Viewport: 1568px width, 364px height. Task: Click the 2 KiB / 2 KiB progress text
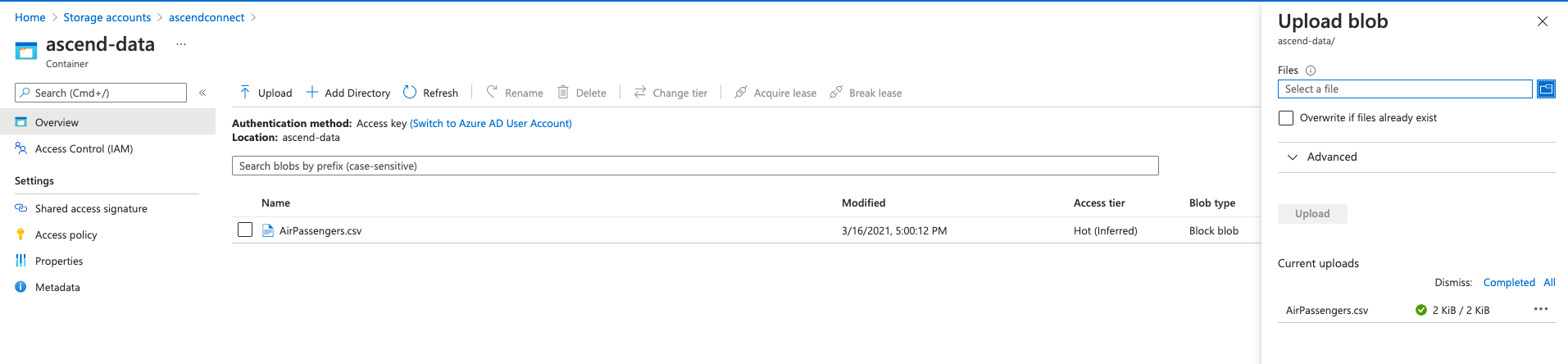tap(1461, 310)
